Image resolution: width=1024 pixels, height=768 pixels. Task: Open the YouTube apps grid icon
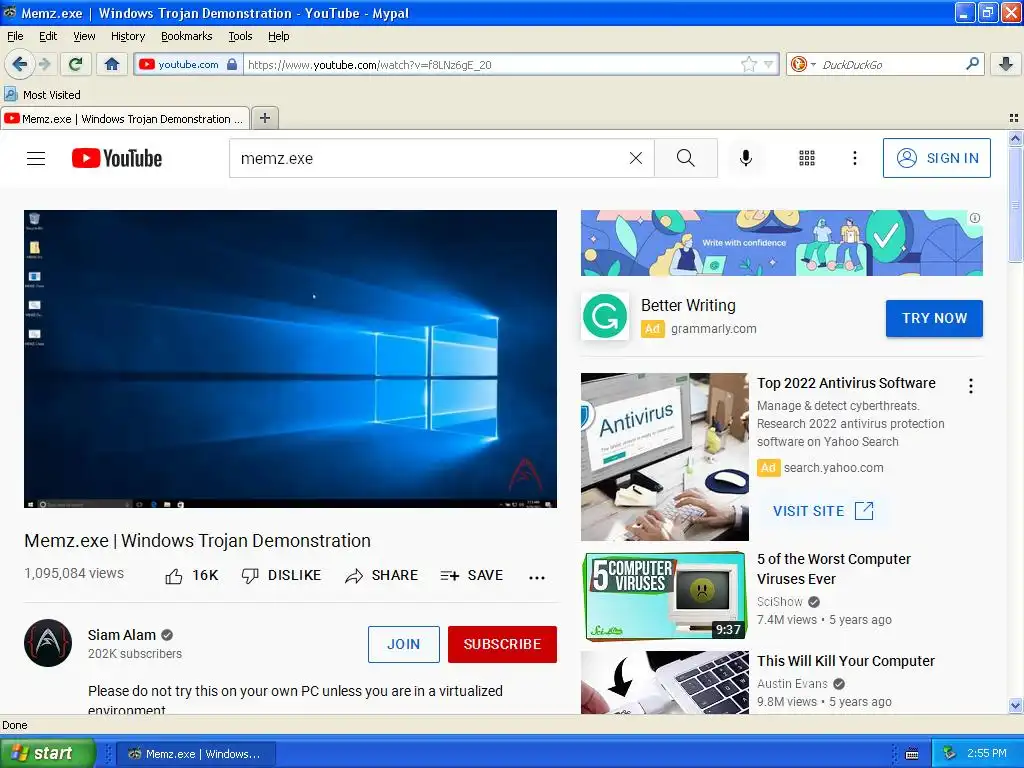click(807, 158)
